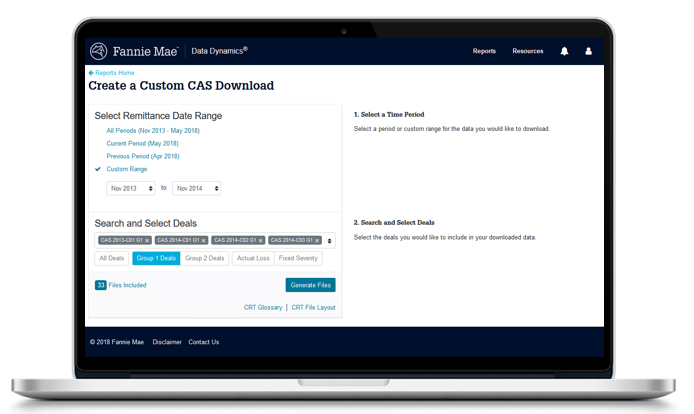Click the '1. Select a Time Period' instruction heading
Image resolution: width=694 pixels, height=414 pixels.
click(x=389, y=114)
